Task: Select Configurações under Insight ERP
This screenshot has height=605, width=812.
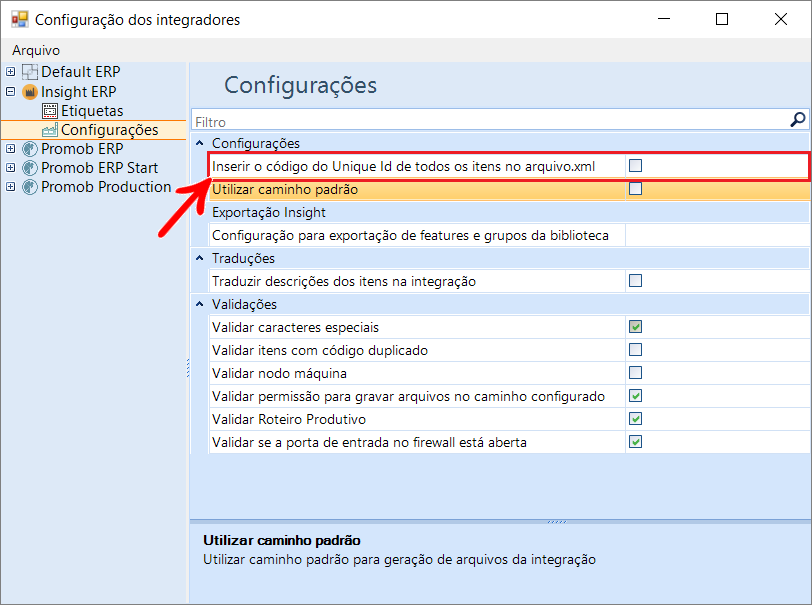Action: pyautogui.click(x=110, y=130)
